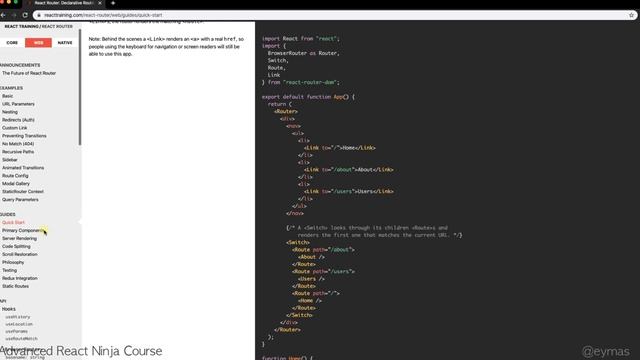Switch to the NATIVE docs tab
The width and height of the screenshot is (640, 360).
point(65,42)
